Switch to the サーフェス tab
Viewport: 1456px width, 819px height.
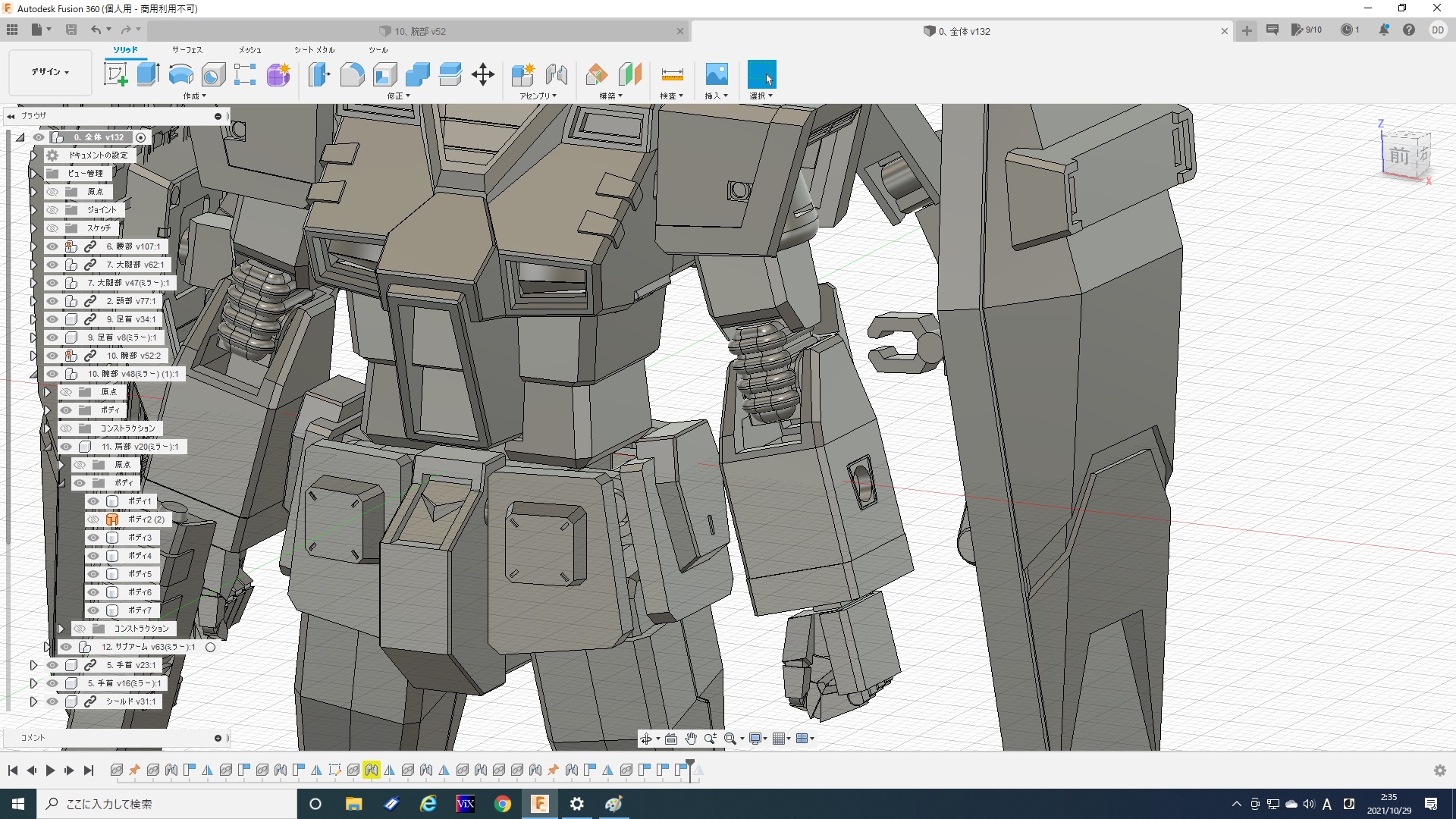(187, 50)
